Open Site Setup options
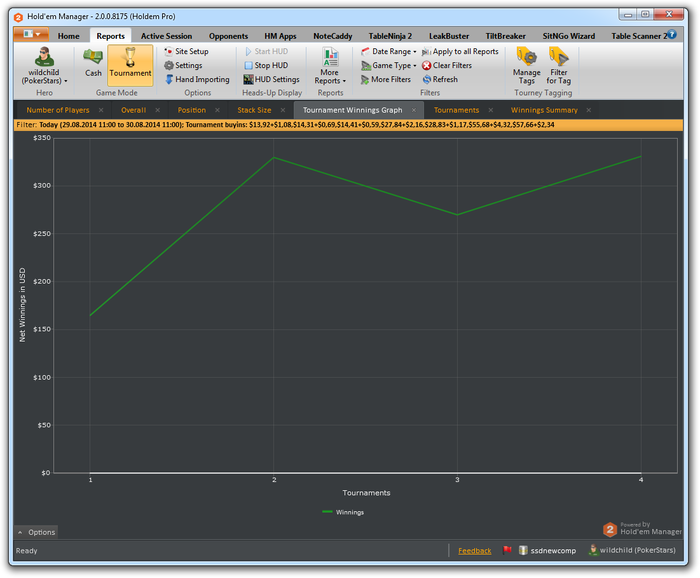 point(187,51)
